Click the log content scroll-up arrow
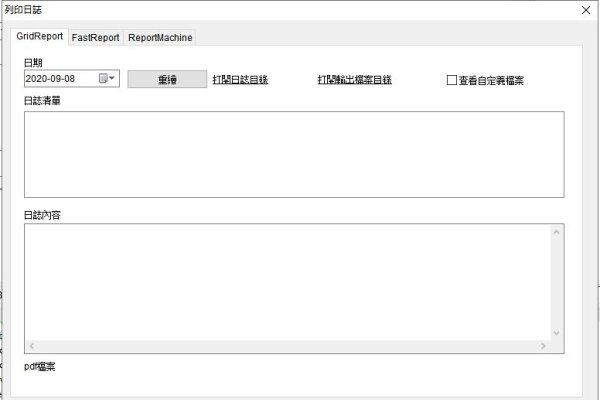 pos(556,232)
